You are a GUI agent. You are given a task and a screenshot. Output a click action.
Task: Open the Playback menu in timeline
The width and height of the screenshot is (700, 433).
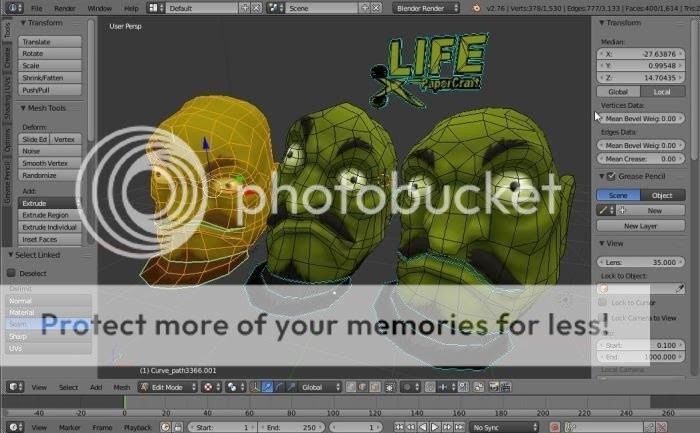pos(138,427)
